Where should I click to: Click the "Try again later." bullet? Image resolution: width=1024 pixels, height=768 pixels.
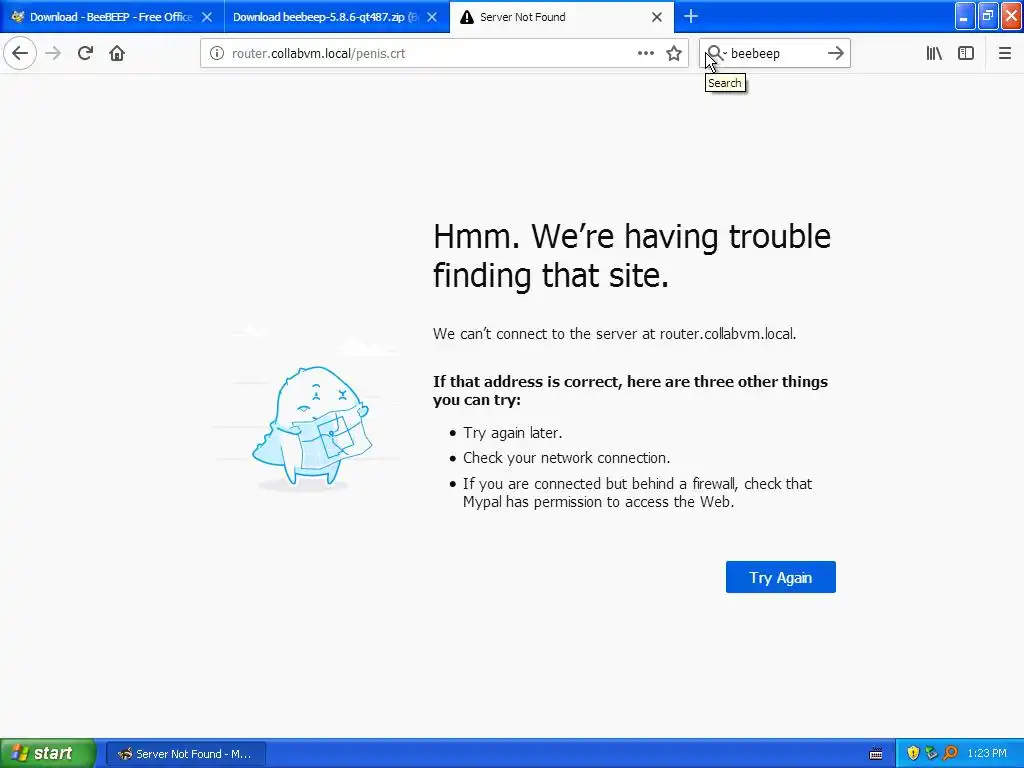click(x=513, y=433)
